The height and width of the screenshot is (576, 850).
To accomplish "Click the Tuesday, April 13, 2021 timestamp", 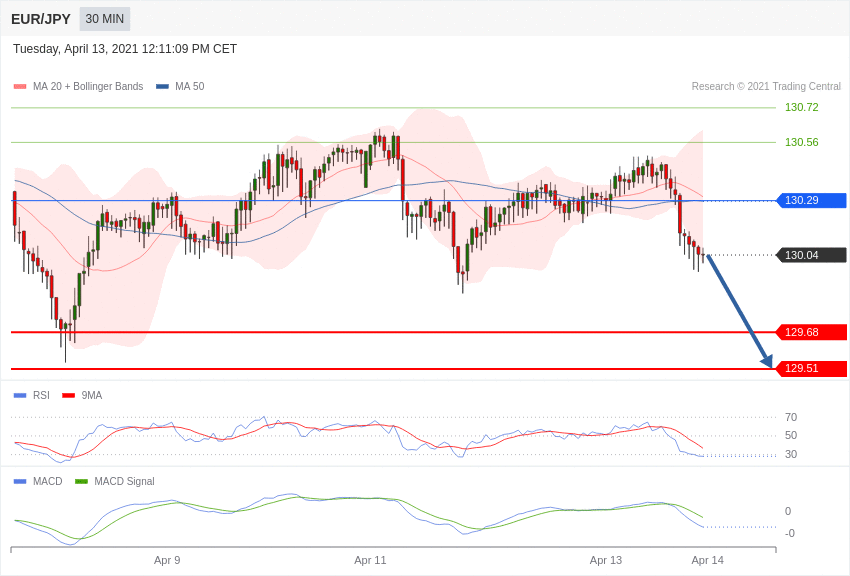I will click(125, 49).
